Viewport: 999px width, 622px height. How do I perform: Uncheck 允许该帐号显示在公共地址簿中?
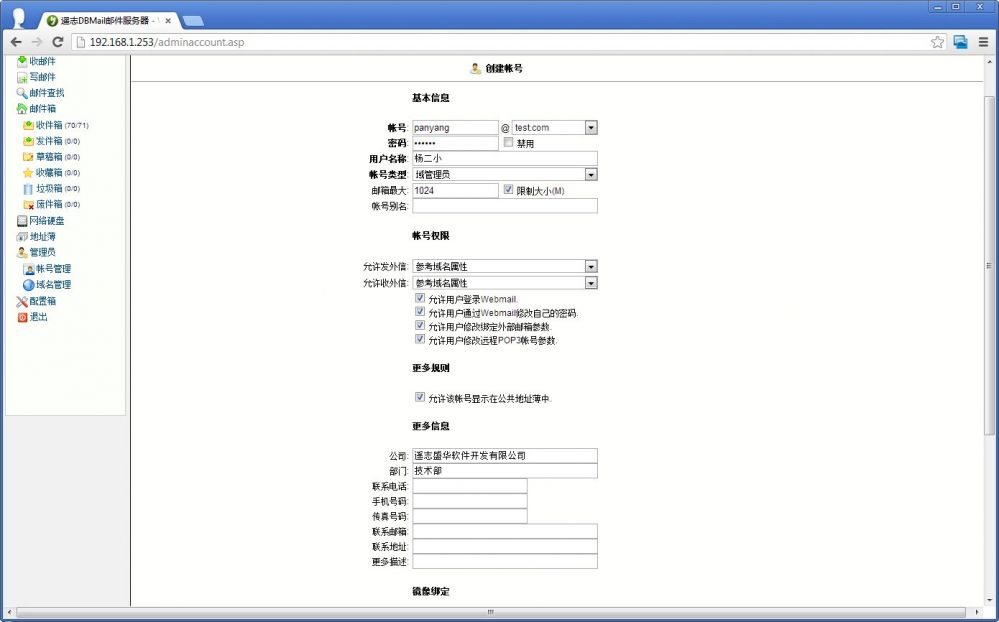coord(420,397)
